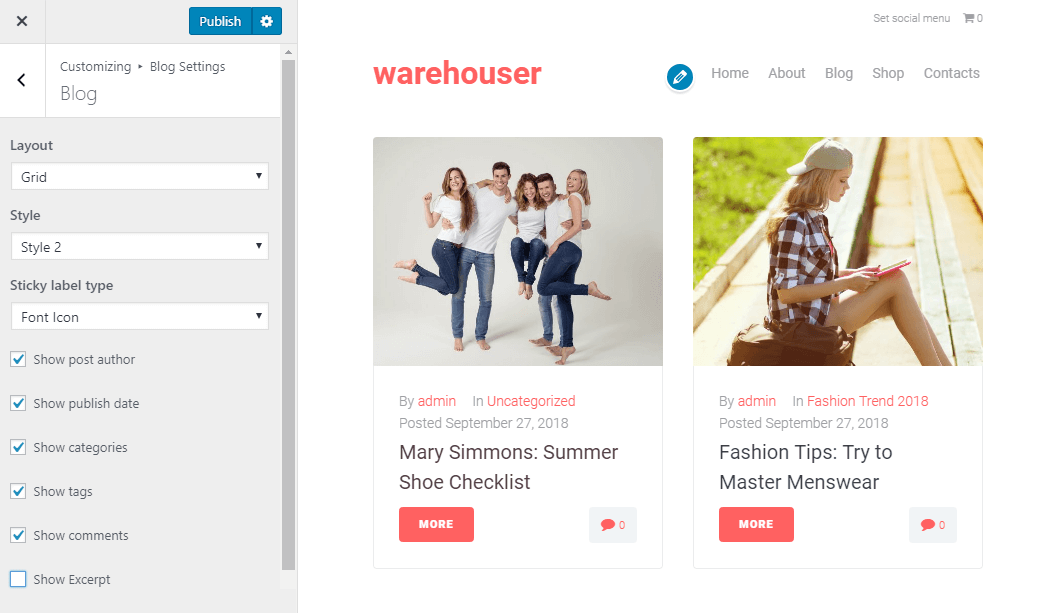Toggle the Show tags checkbox

18,491
